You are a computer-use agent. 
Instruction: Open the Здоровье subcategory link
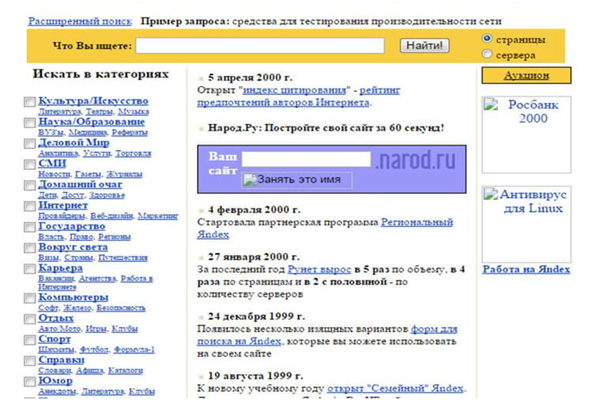[x=107, y=195]
